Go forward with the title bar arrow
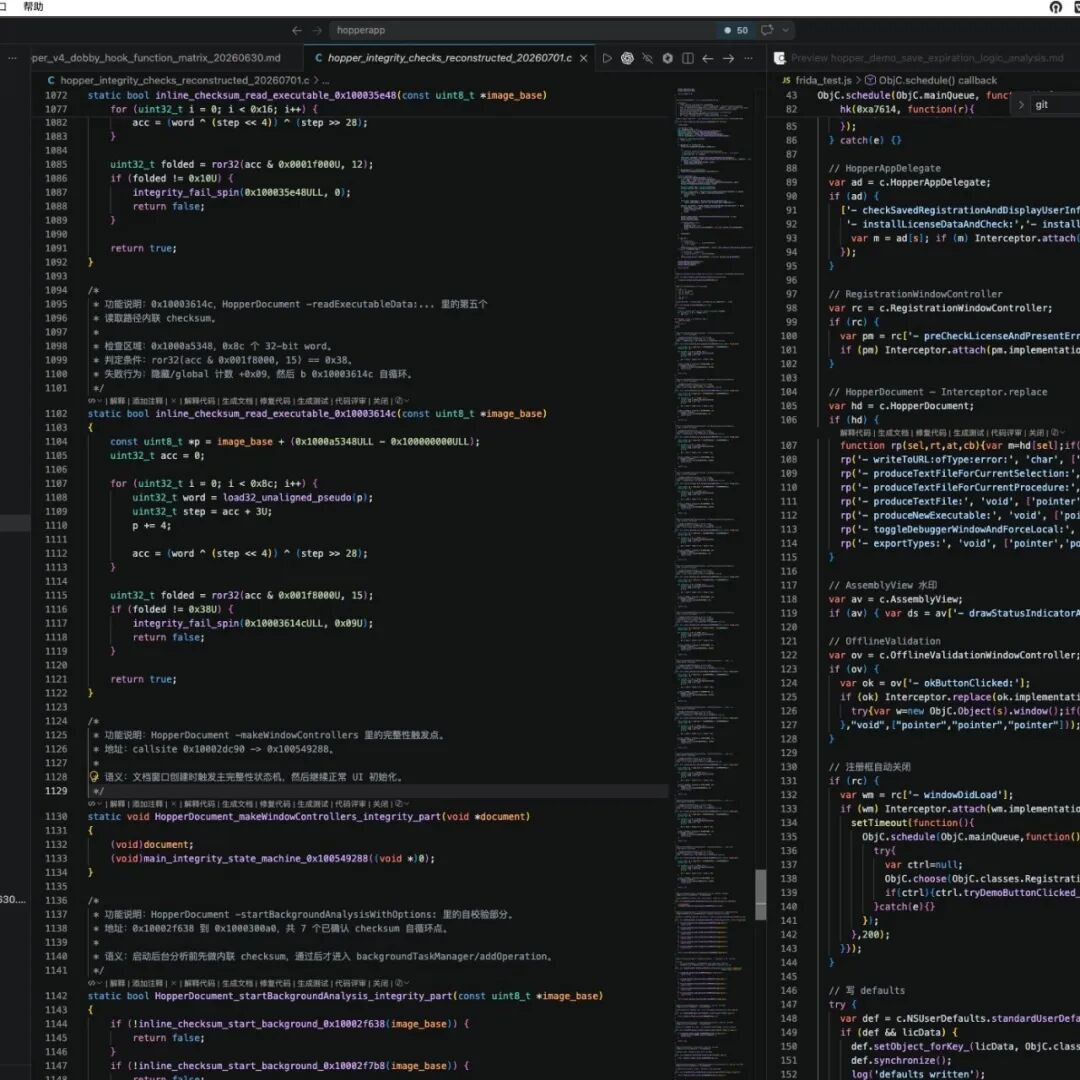The image size is (1080, 1080). pos(317,30)
